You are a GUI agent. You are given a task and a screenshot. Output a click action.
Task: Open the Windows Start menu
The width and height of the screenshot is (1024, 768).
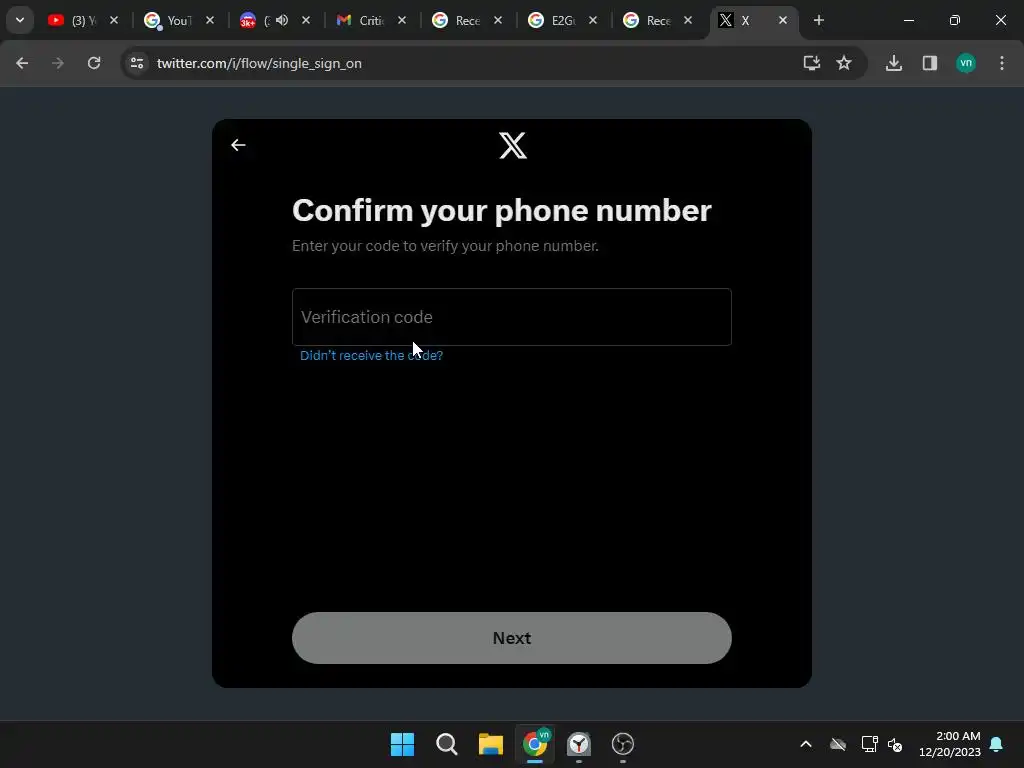[402, 744]
